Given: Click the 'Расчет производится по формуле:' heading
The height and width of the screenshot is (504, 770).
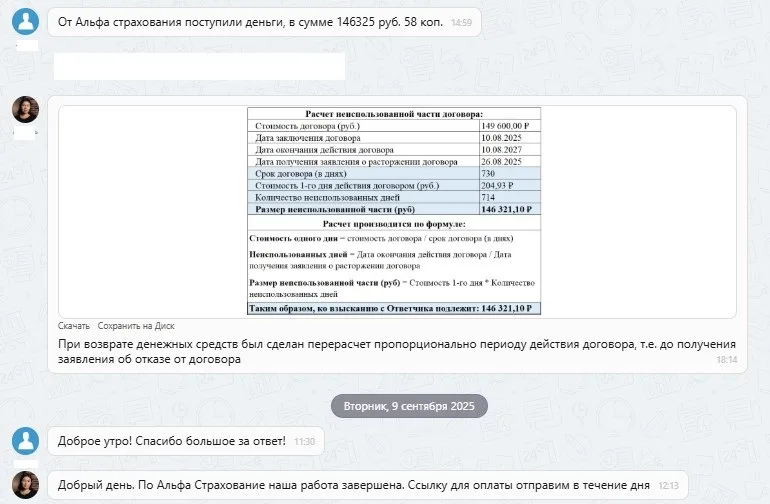Looking at the screenshot, I should [x=394, y=224].
